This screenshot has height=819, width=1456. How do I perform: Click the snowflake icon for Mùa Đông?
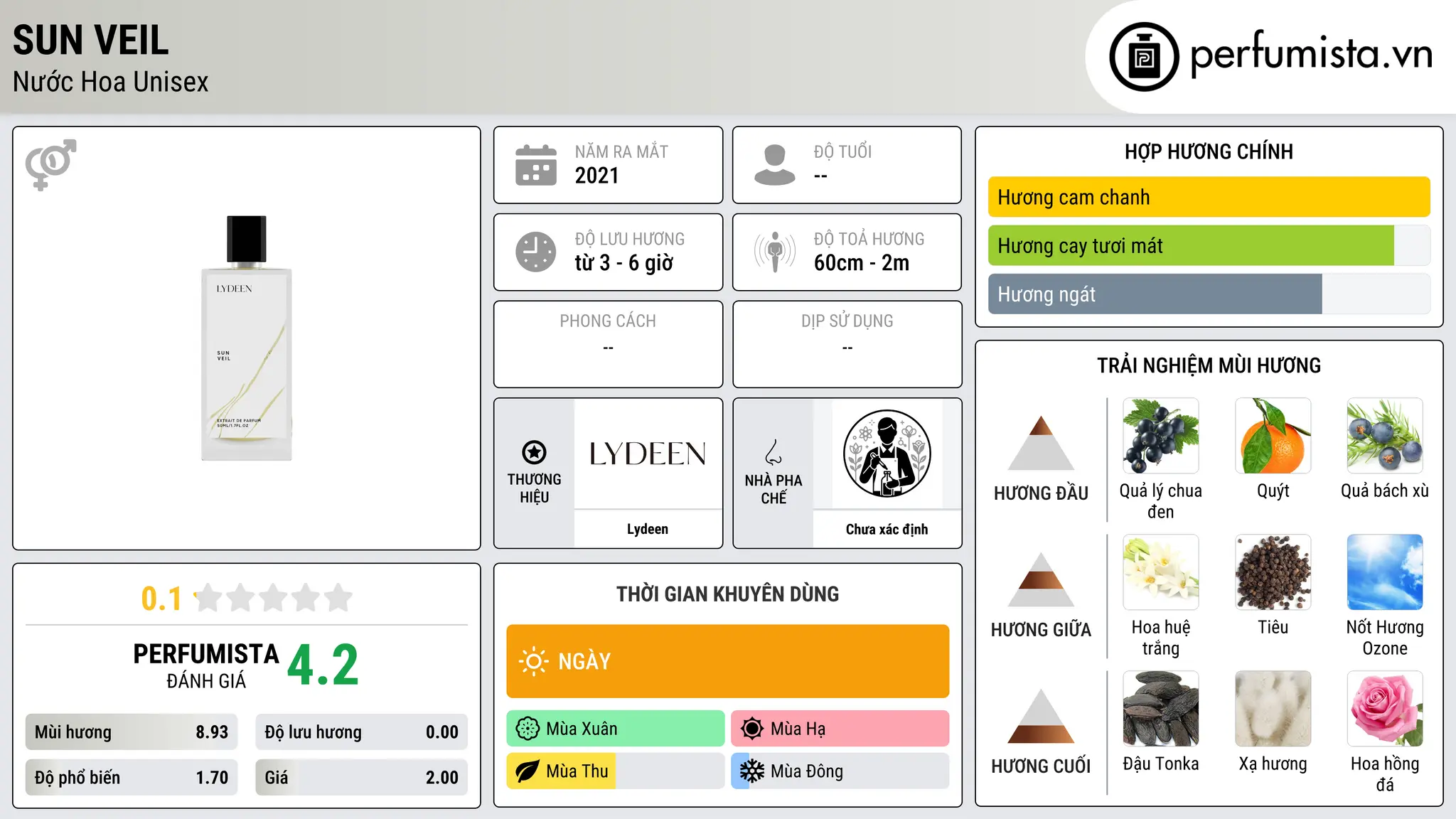pyautogui.click(x=751, y=771)
